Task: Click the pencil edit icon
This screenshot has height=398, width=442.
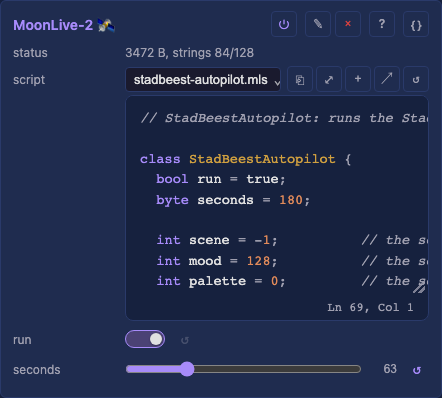Action: coord(318,24)
